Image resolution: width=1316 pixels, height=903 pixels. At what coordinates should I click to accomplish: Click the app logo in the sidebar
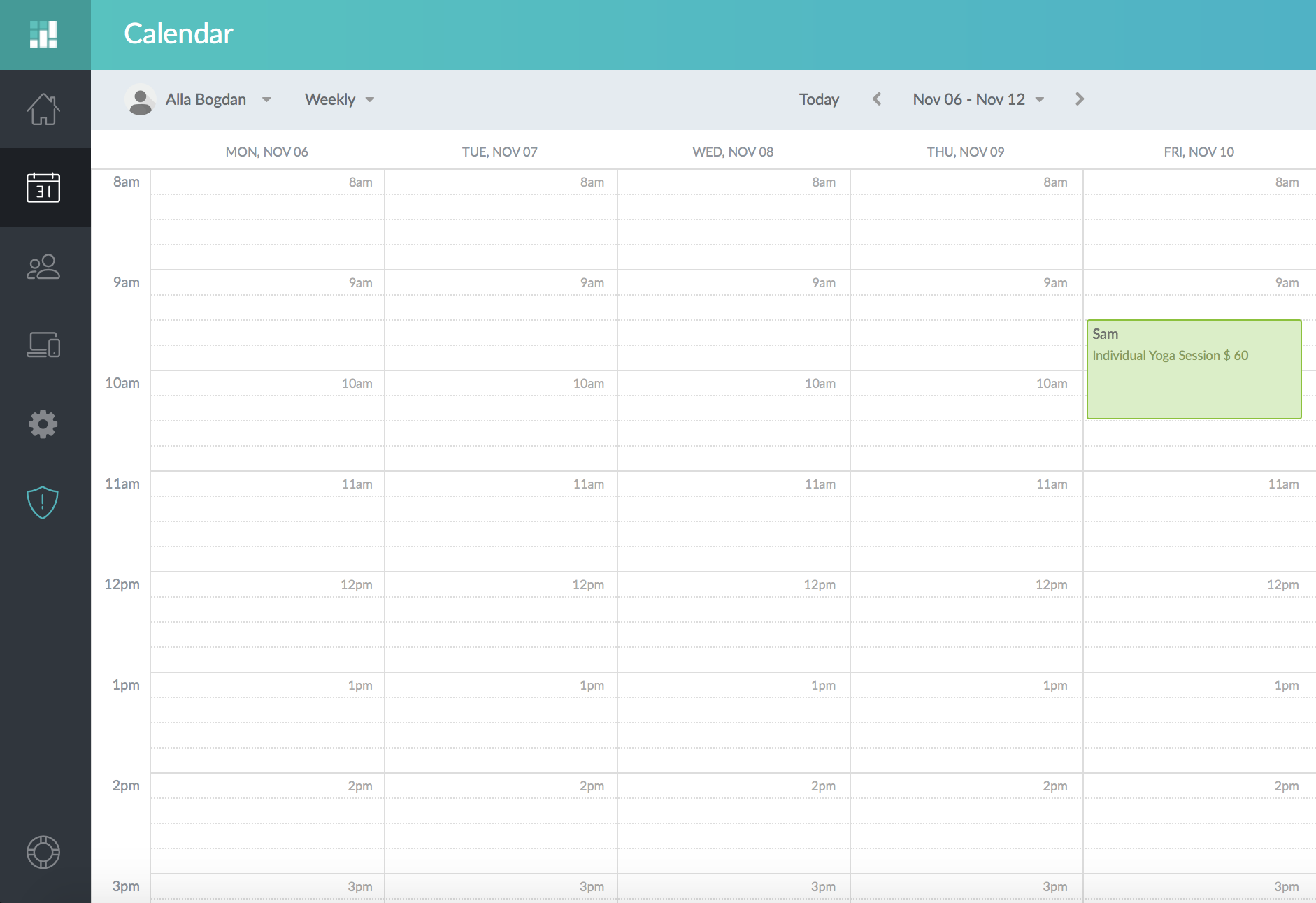tap(43, 34)
